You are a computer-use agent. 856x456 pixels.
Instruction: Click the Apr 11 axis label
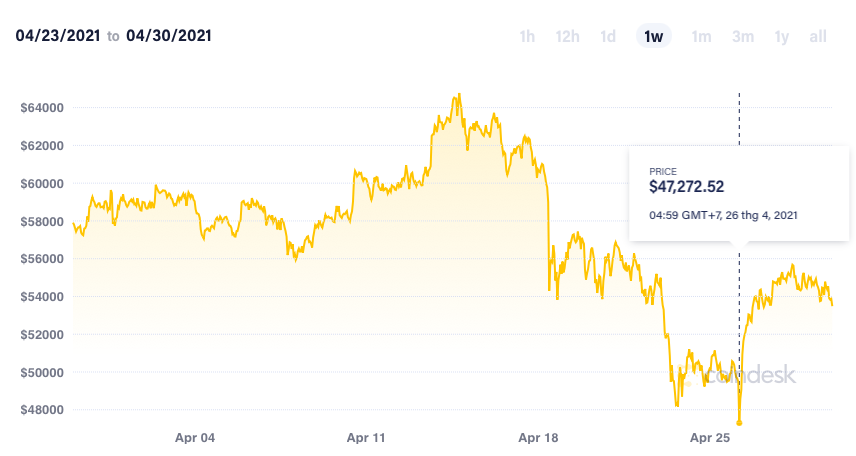(x=367, y=438)
